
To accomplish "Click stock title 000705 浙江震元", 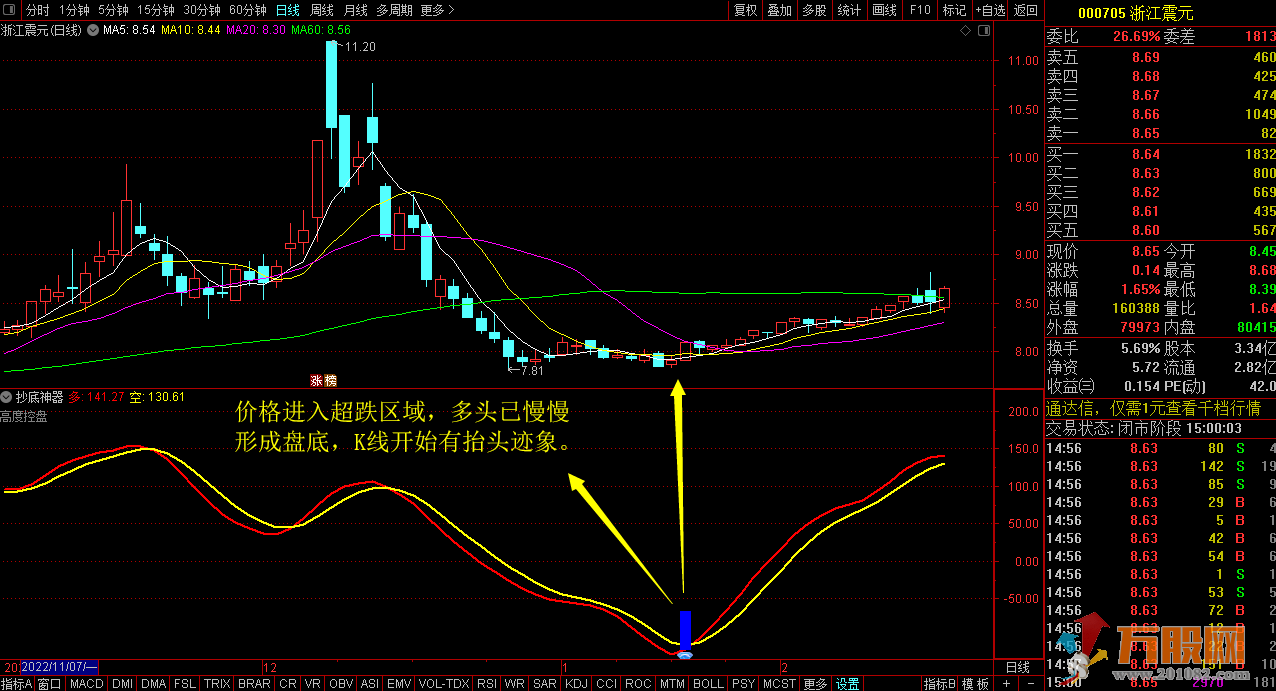I will point(1135,13).
